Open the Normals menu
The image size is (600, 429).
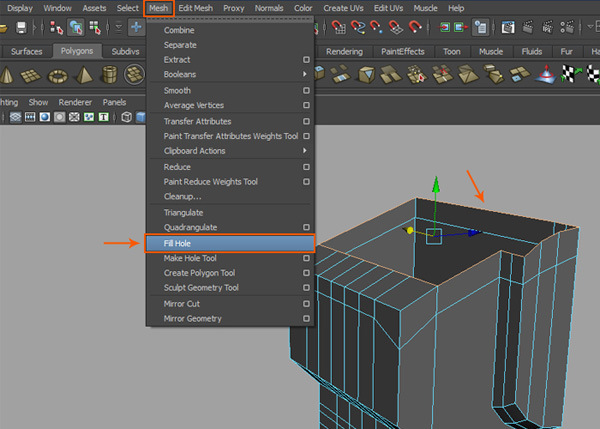click(x=269, y=8)
